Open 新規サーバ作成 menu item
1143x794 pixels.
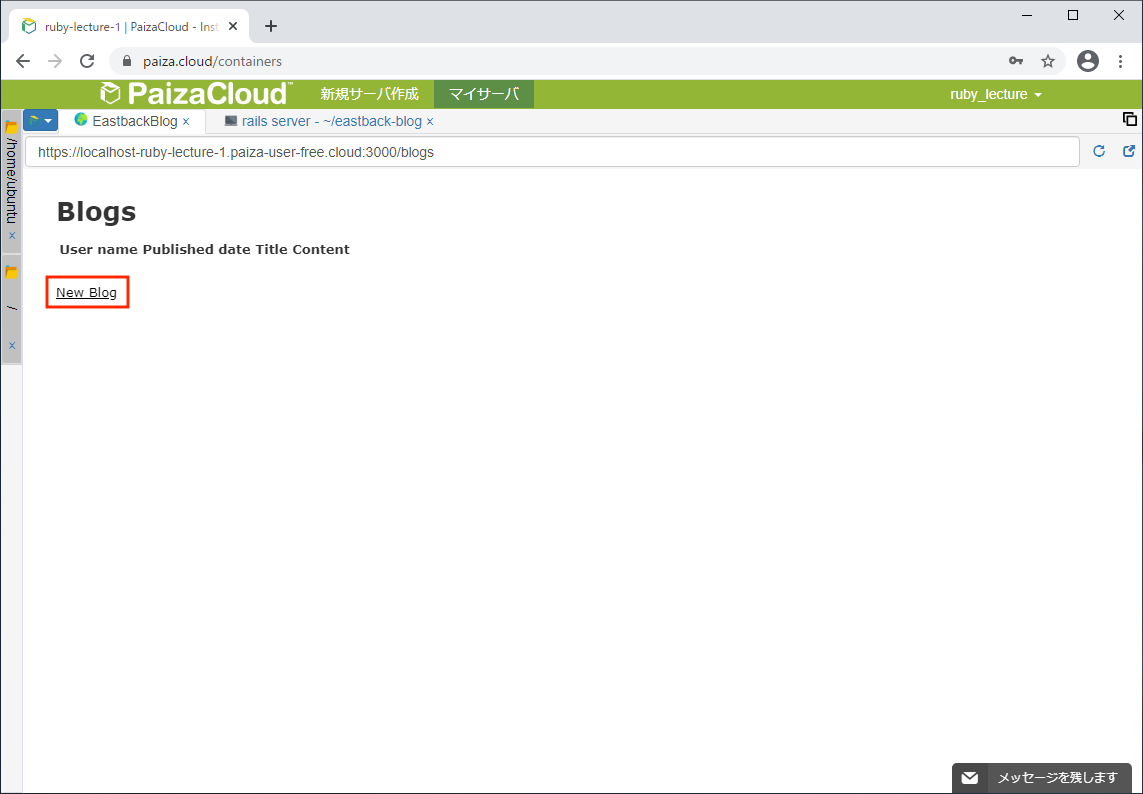[370, 94]
